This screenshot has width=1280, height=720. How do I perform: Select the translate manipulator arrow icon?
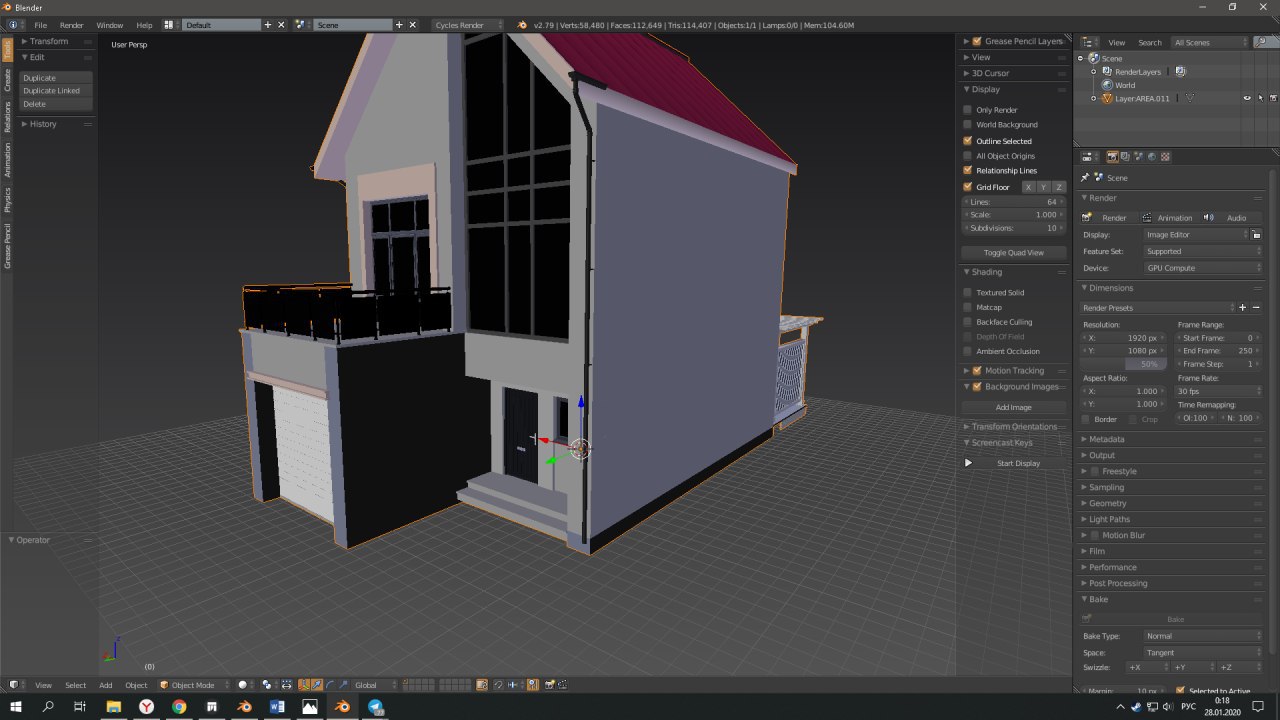click(317, 685)
